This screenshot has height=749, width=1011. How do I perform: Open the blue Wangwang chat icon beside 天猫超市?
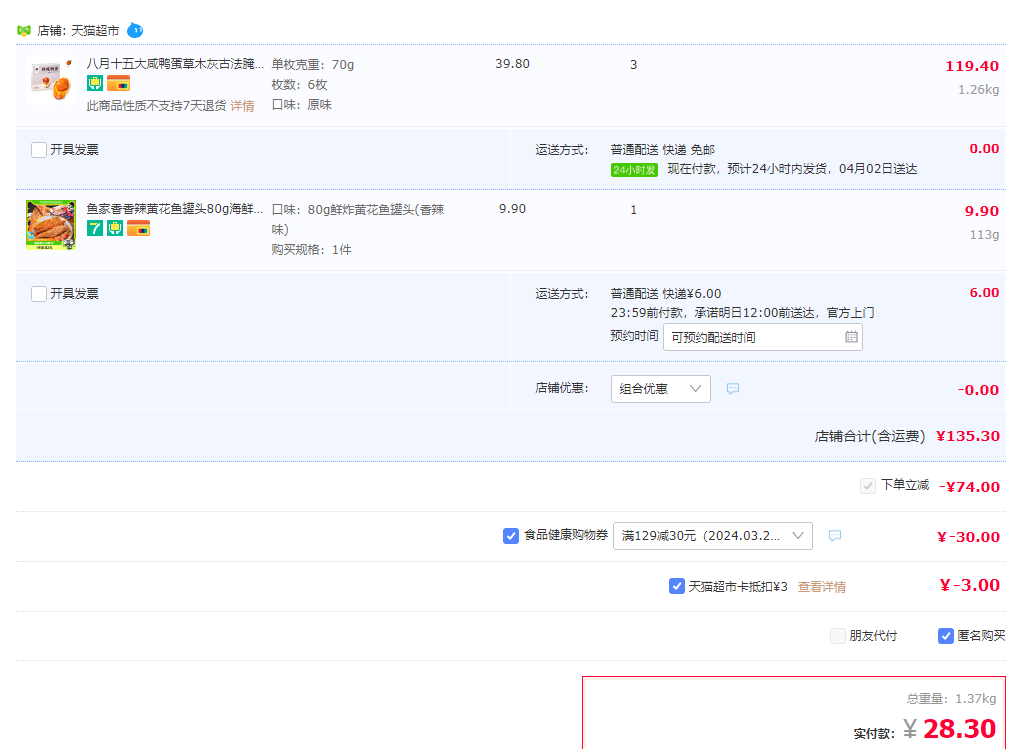(135, 30)
